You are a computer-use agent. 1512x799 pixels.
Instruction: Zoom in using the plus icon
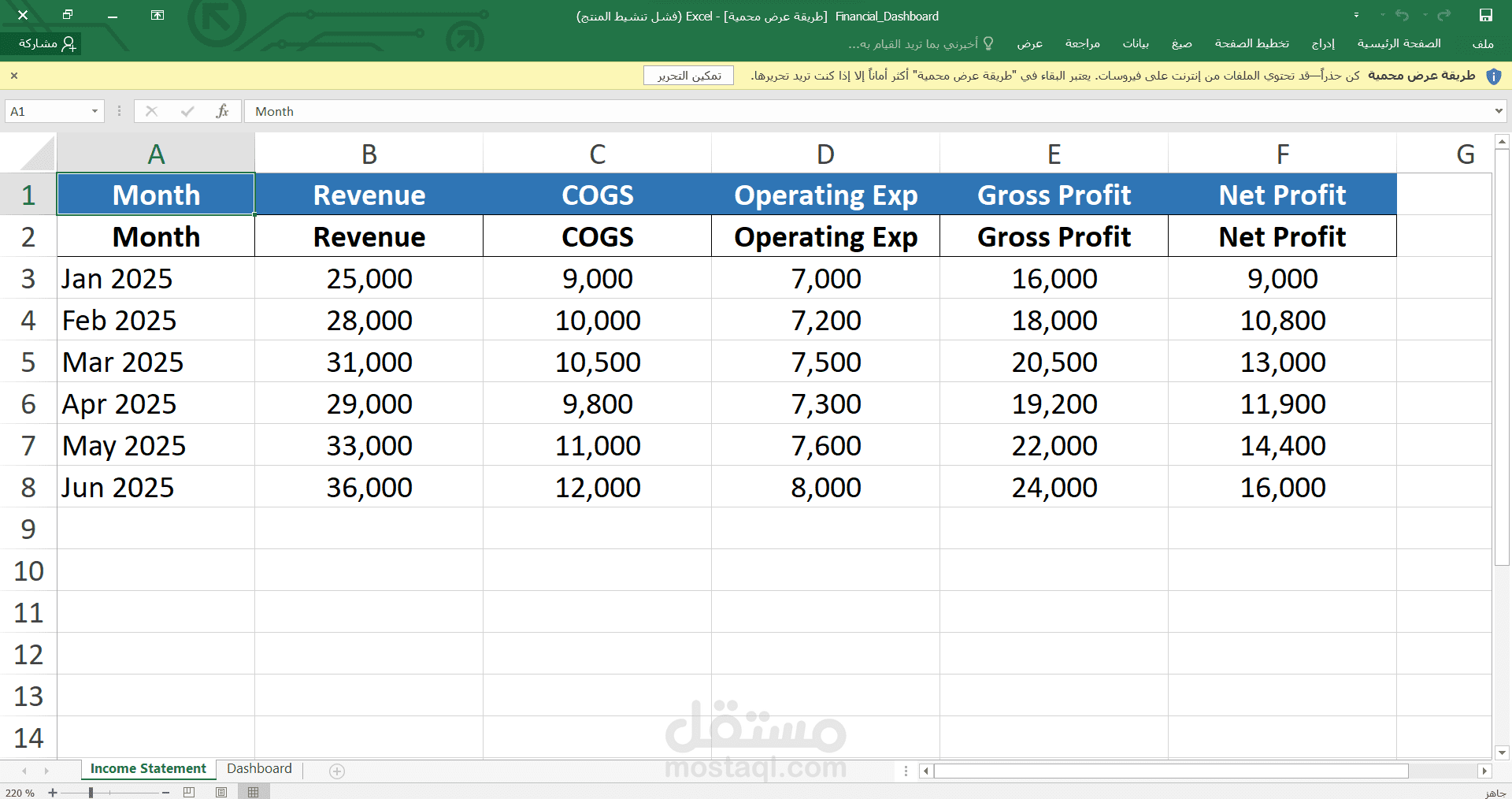(52, 793)
